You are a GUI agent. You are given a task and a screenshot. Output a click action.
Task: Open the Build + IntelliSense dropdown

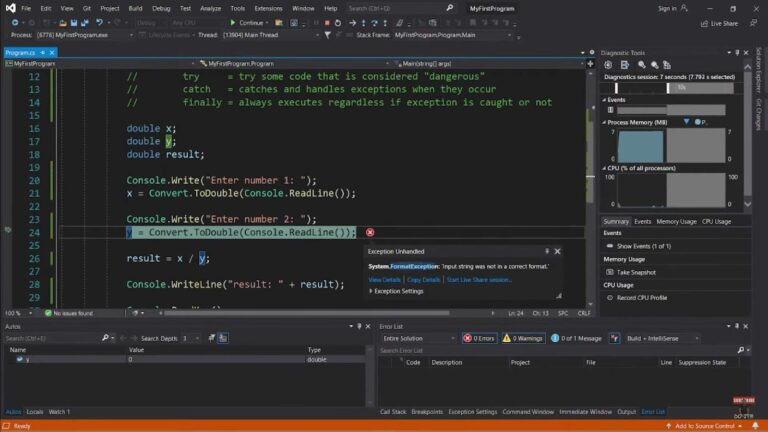[662, 338]
